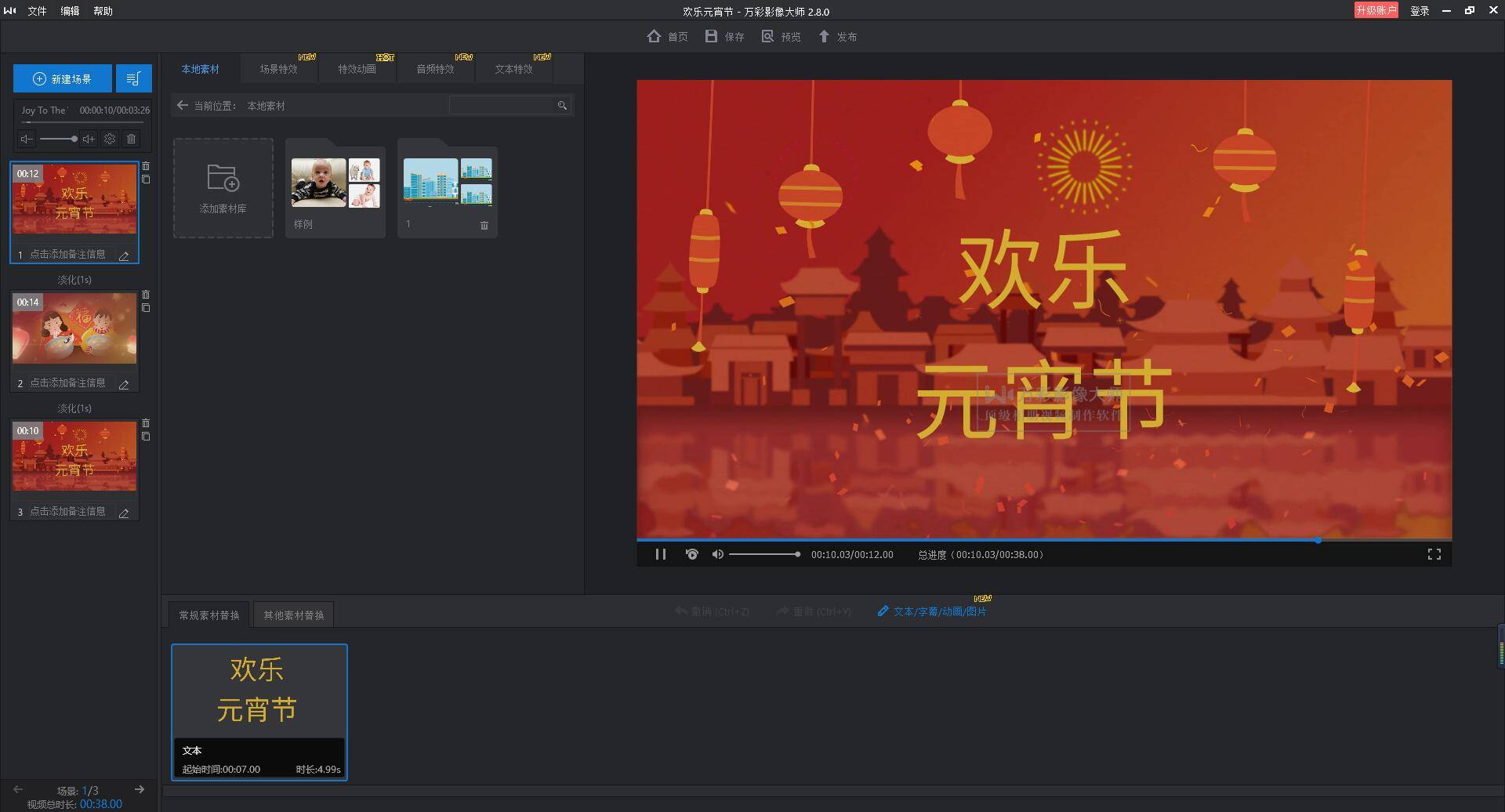Screen dimensions: 1505x812
Task: Return to 首页 home page
Action: [667, 36]
